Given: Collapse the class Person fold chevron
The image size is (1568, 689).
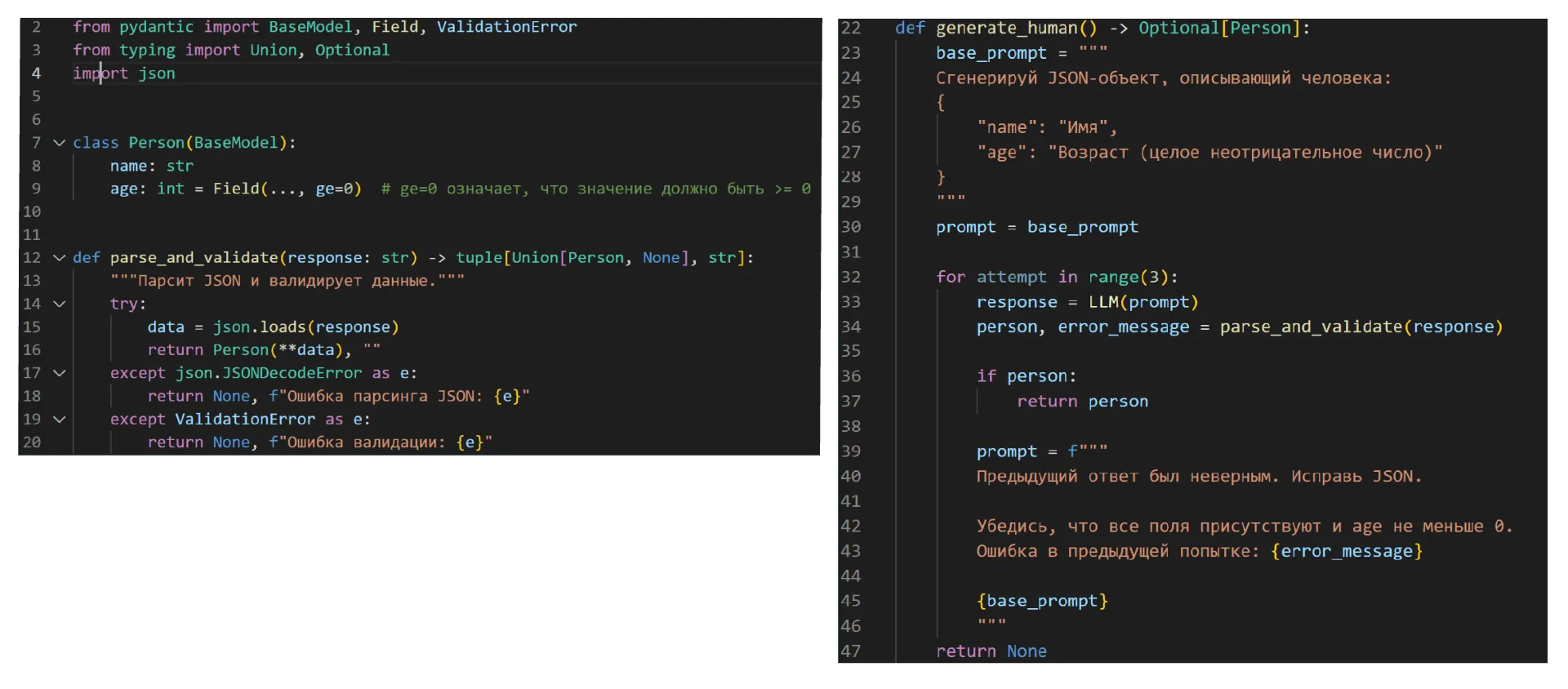Looking at the screenshot, I should 59,143.
